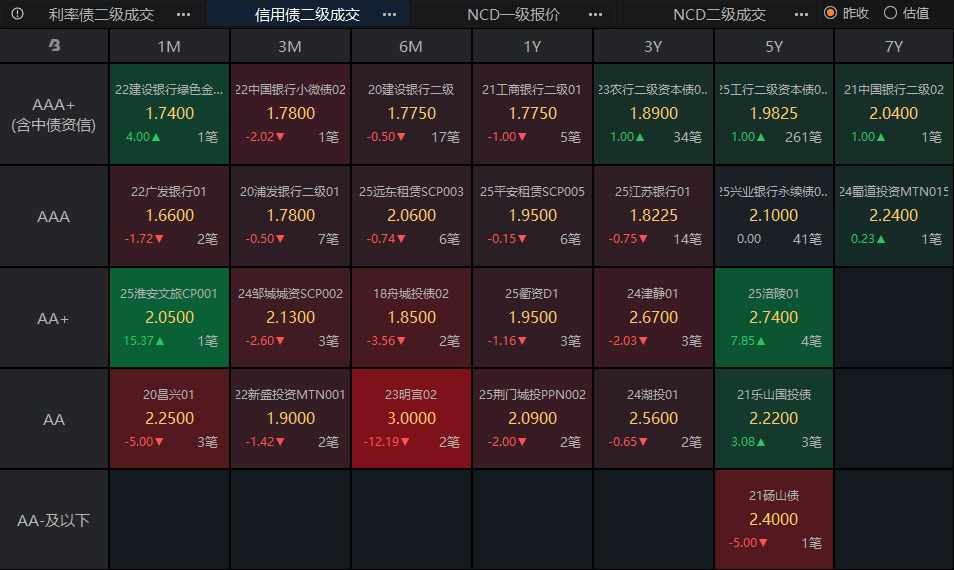This screenshot has width=954, height=570.
Task: Open the more menu beside NCD二级成交
Action: [x=801, y=14]
